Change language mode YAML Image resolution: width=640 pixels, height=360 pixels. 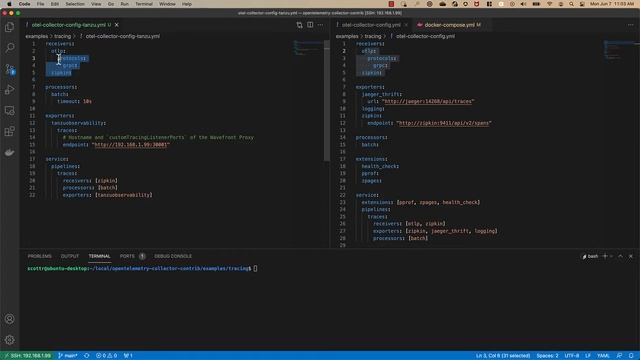(603, 356)
